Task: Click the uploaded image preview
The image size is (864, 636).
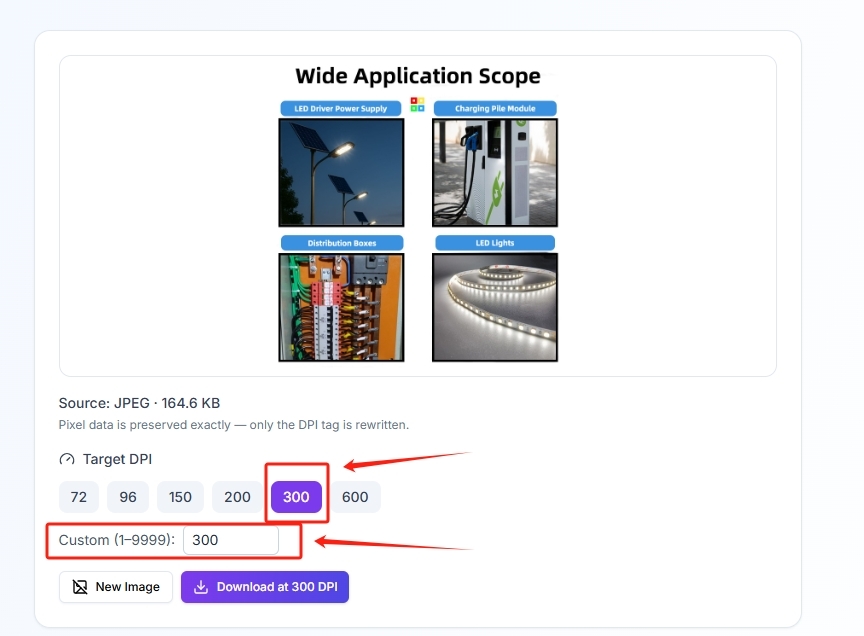Action: coord(418,215)
